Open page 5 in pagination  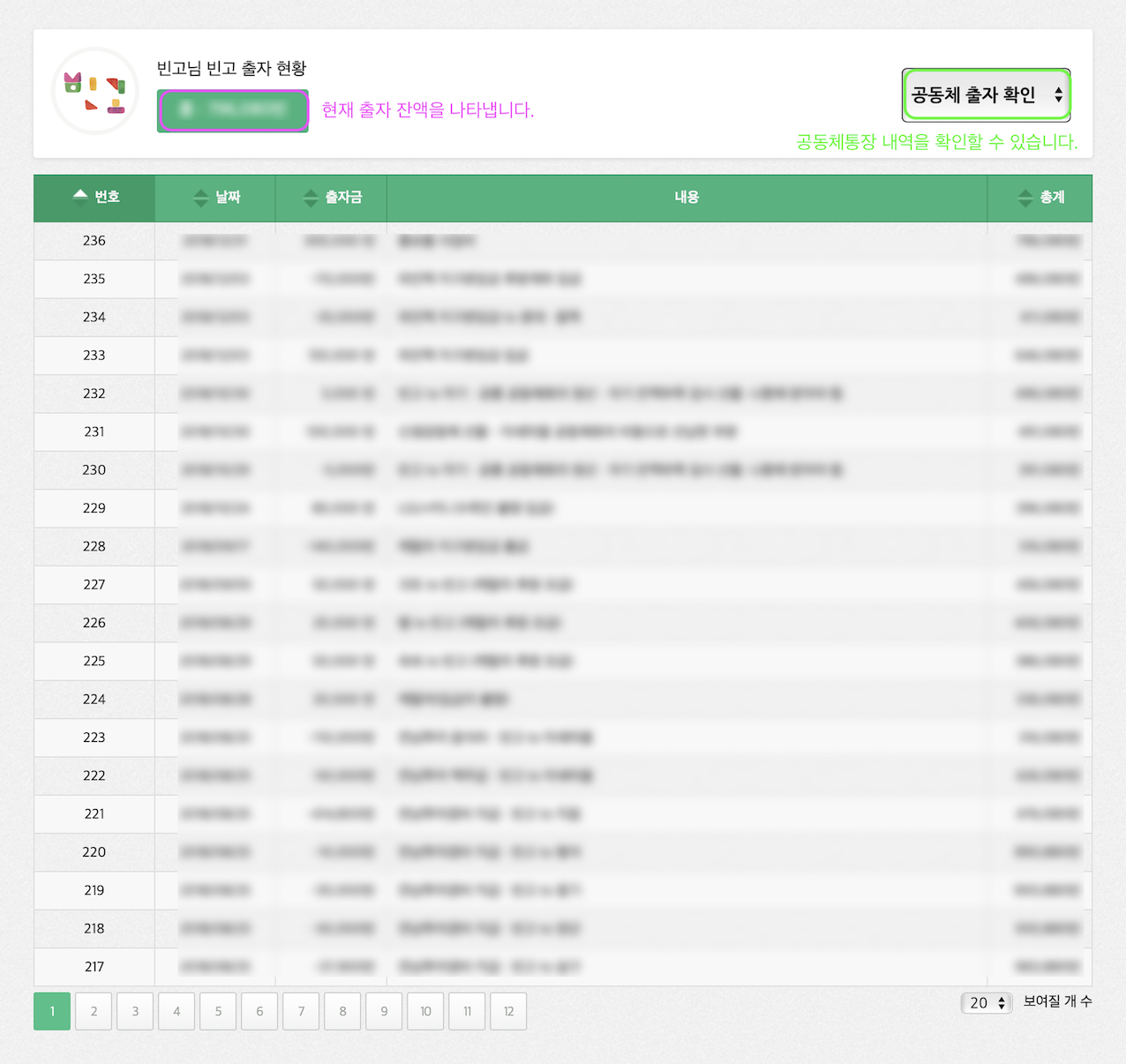pyautogui.click(x=218, y=1011)
